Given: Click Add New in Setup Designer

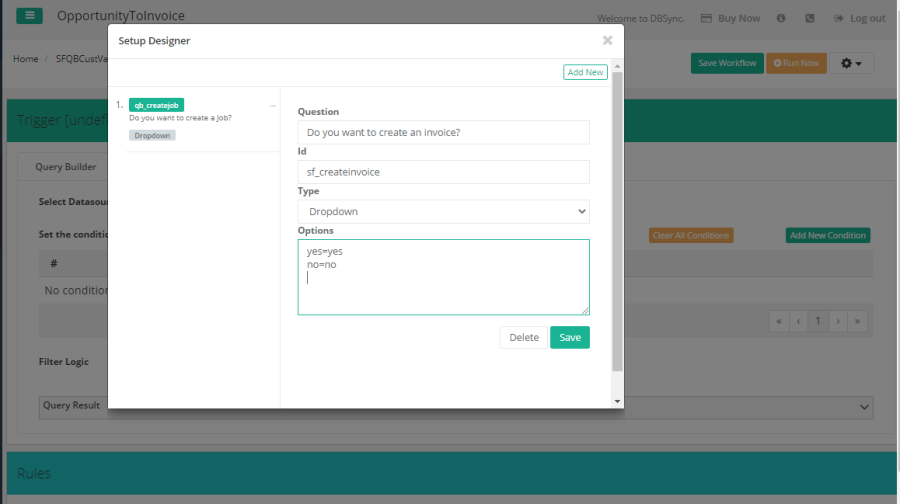Looking at the screenshot, I should (x=585, y=72).
